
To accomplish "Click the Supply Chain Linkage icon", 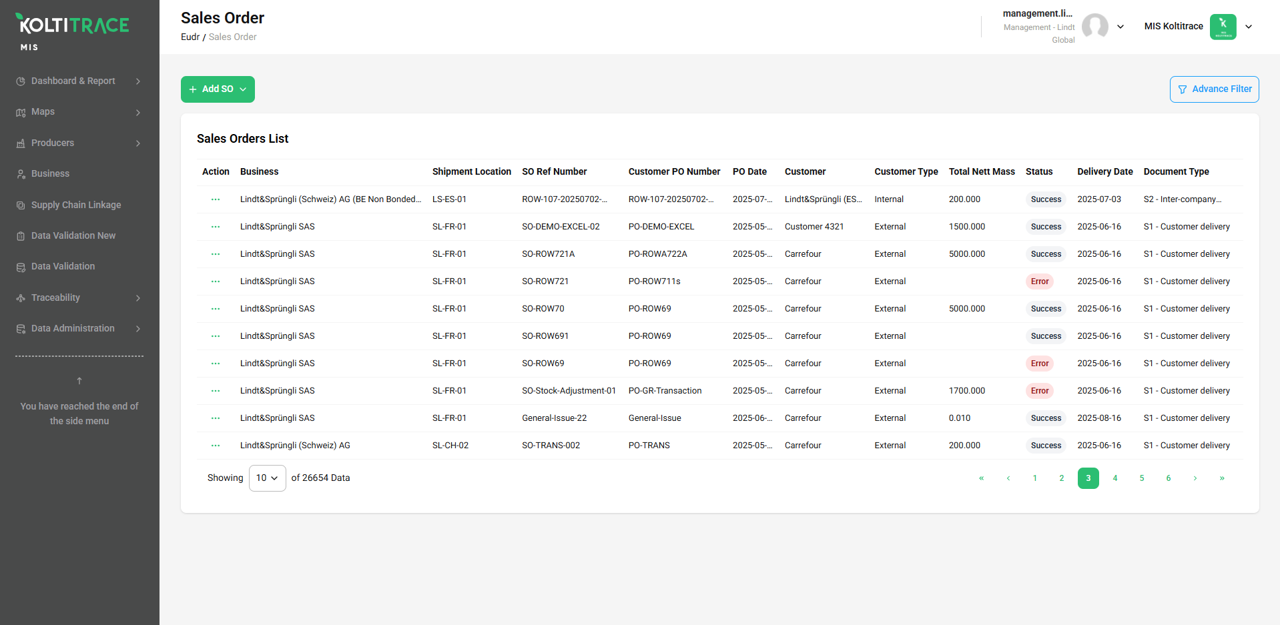I will [x=21, y=205].
